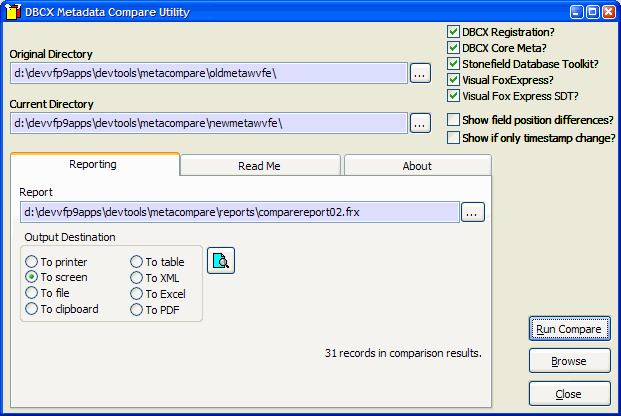Image resolution: width=621 pixels, height=416 pixels.
Task: Select To printer output destination
Action: (32, 262)
